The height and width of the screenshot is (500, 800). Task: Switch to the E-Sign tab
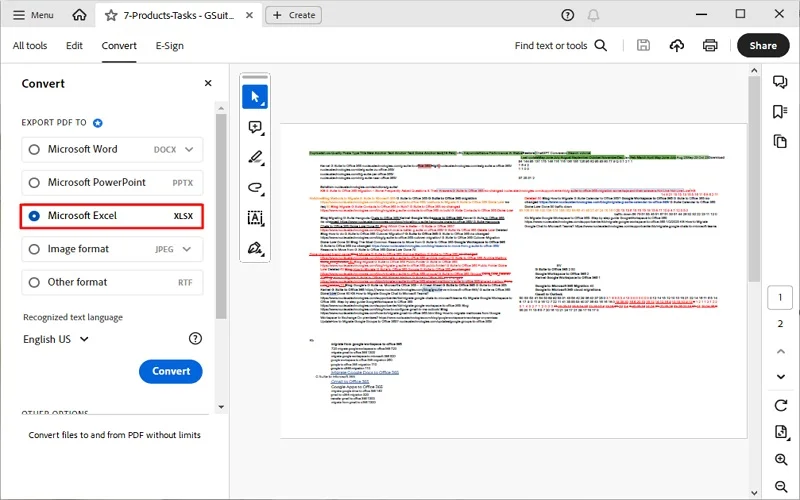pyautogui.click(x=169, y=45)
